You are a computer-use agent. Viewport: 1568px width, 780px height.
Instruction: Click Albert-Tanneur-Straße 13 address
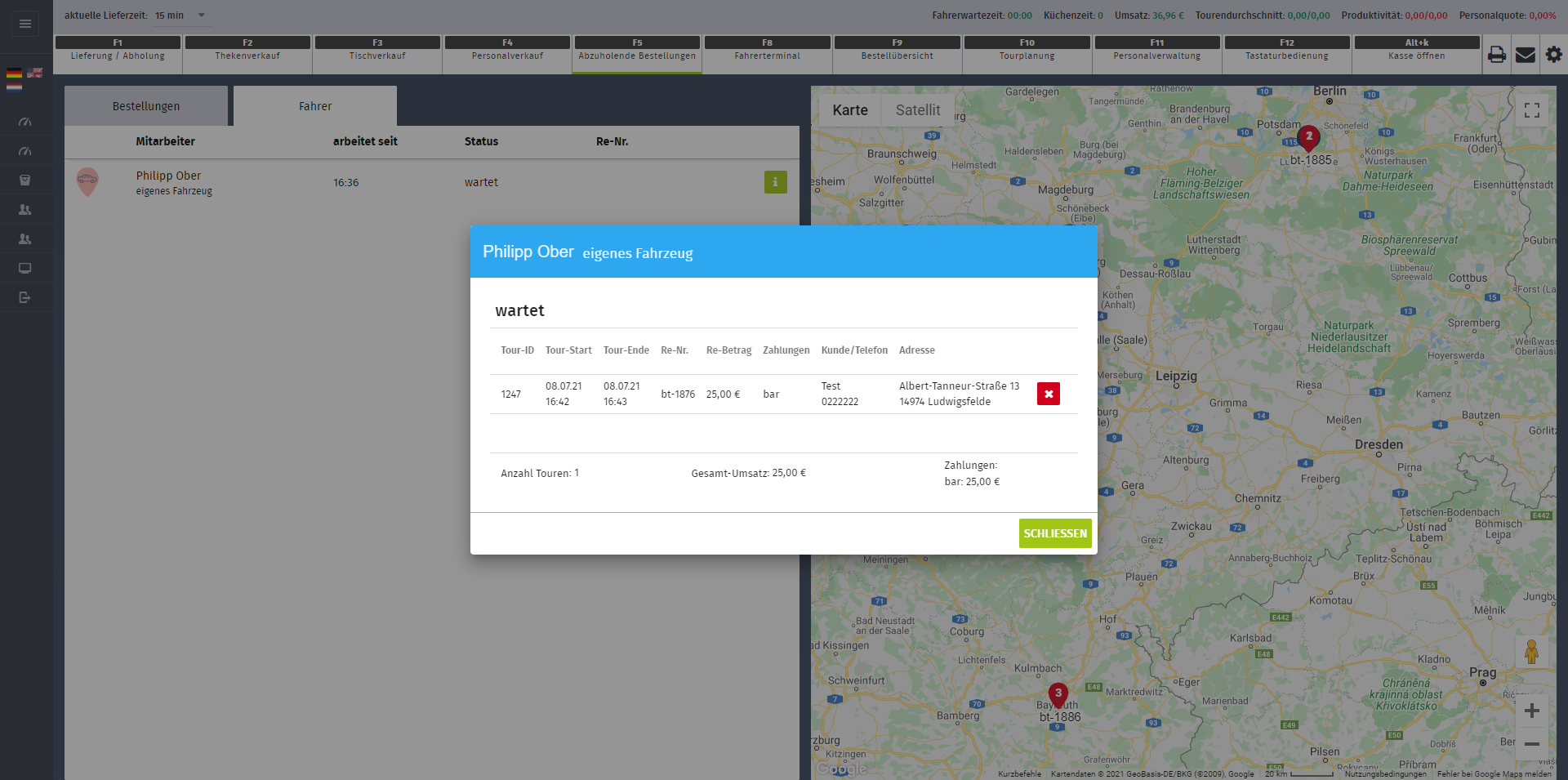coord(959,386)
